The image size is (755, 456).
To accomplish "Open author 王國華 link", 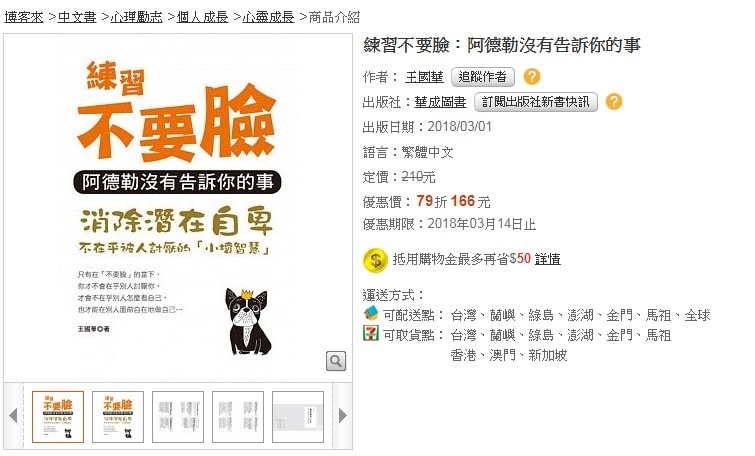I will [x=424, y=77].
